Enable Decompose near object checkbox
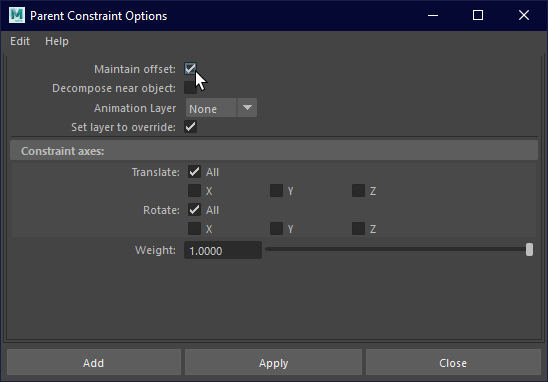 [190, 88]
